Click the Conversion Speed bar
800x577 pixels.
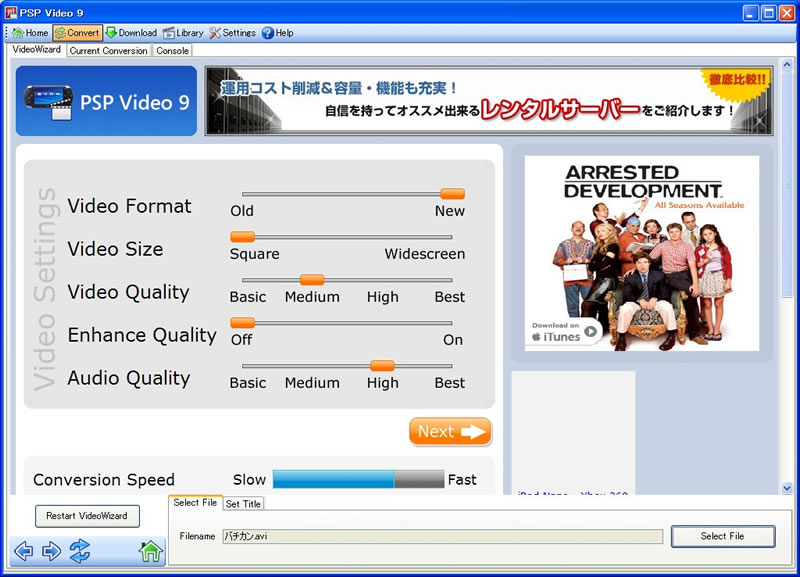pyautogui.click(x=358, y=480)
